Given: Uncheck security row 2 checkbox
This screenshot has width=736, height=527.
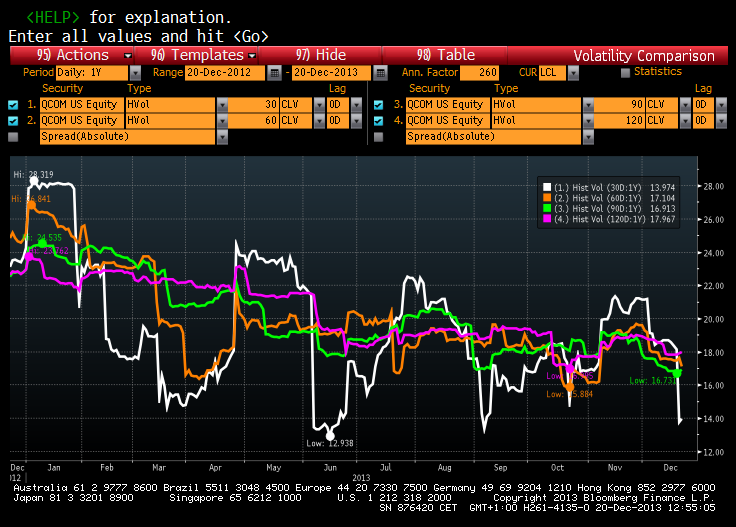Looking at the screenshot, I should [13, 121].
